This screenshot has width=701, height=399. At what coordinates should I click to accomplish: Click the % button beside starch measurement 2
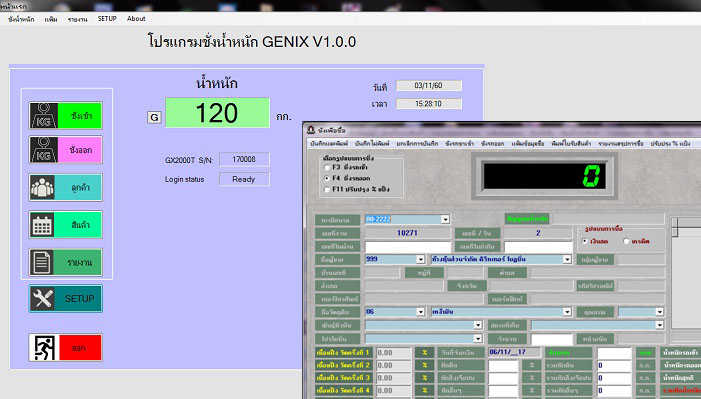click(424, 365)
